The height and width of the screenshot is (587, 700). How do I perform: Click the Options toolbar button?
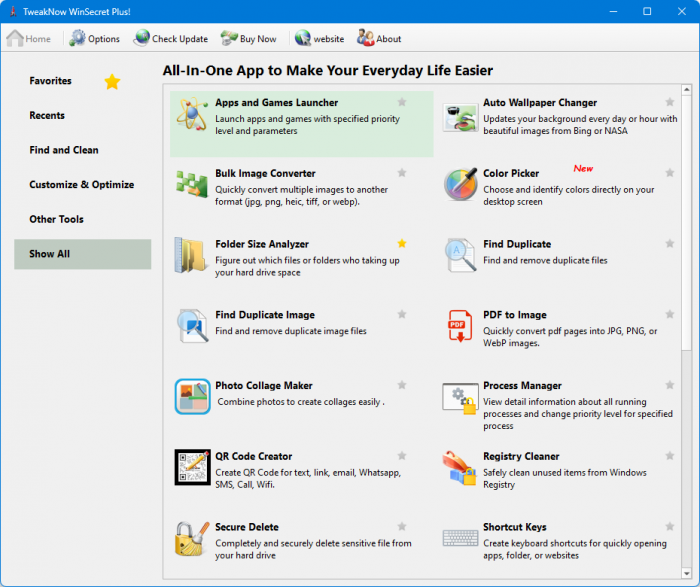coord(94,39)
